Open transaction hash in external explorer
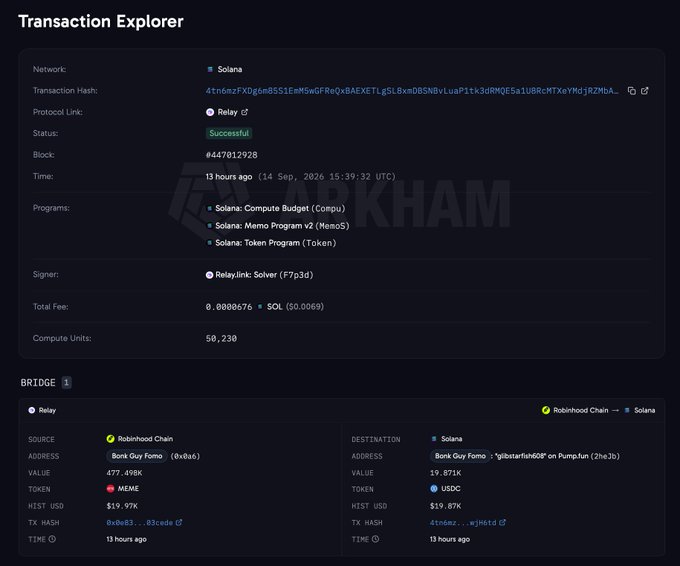Screen dimensions: 680x566 pyautogui.click(x=645, y=91)
